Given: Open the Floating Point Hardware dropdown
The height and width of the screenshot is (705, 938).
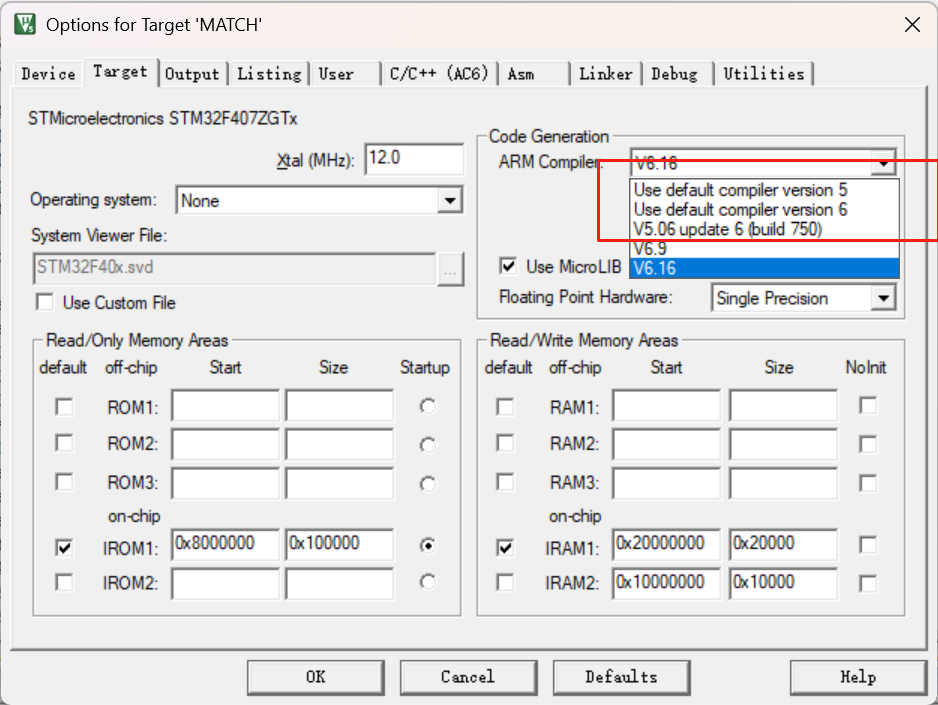Looking at the screenshot, I should tap(884, 298).
